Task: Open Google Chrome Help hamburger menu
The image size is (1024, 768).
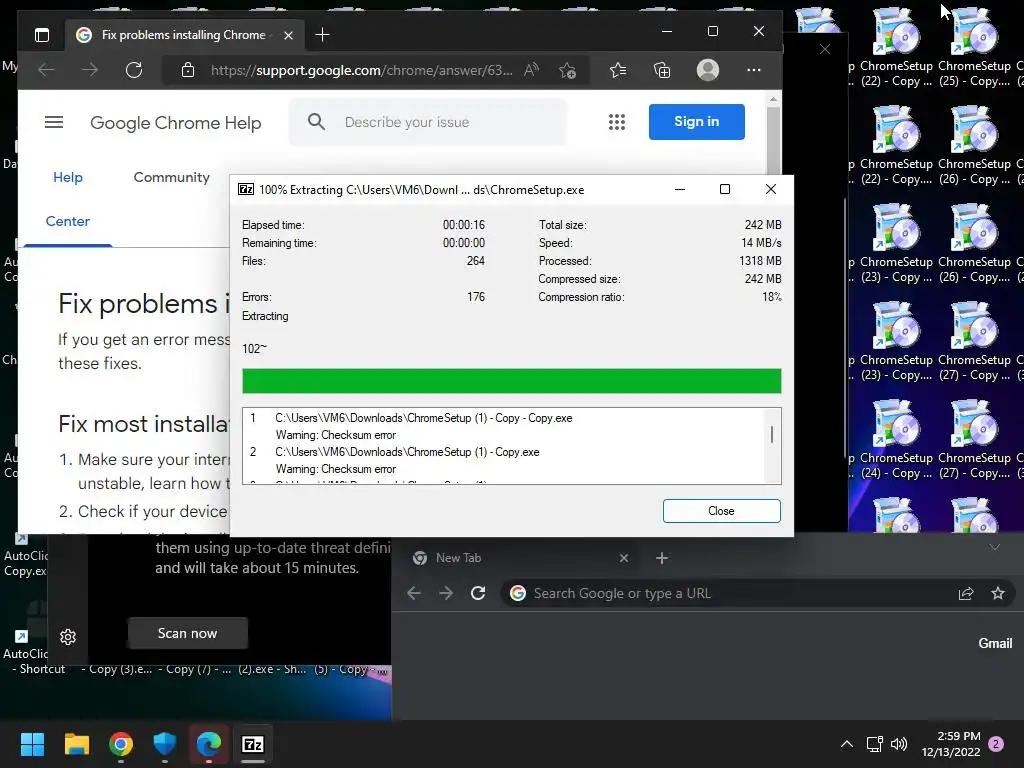Action: [54, 122]
